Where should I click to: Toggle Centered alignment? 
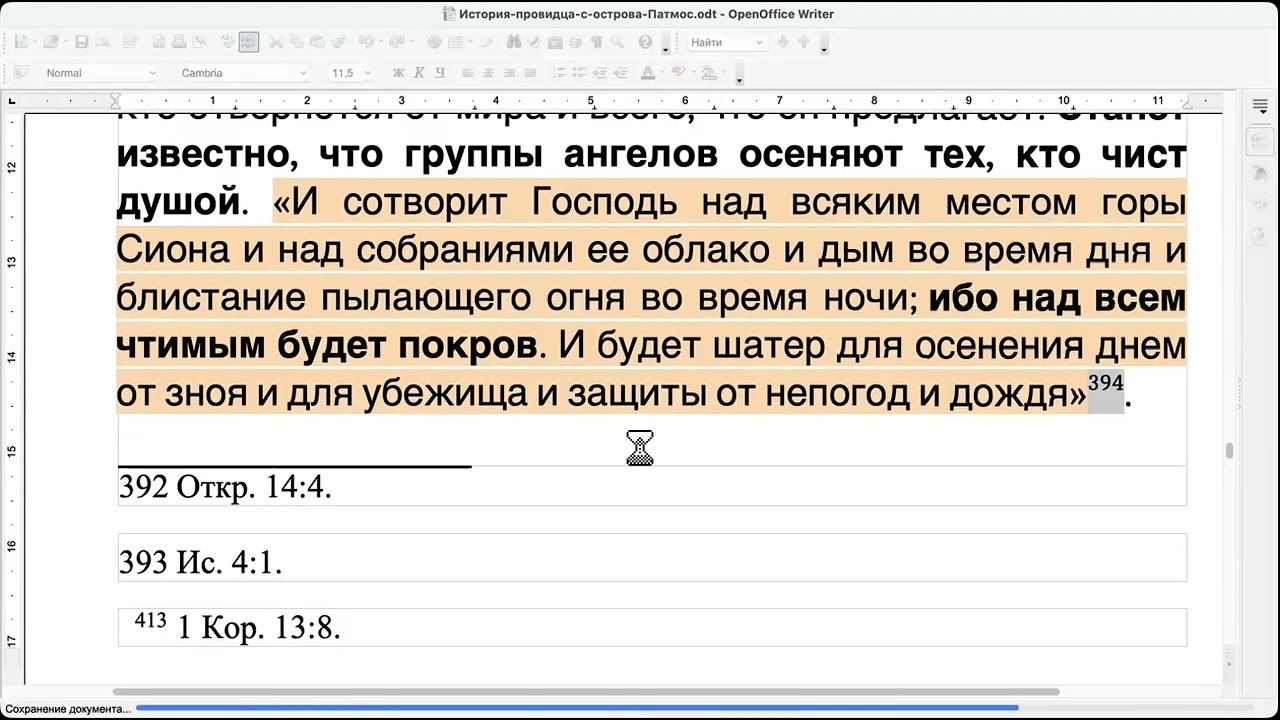pyautogui.click(x=488, y=72)
